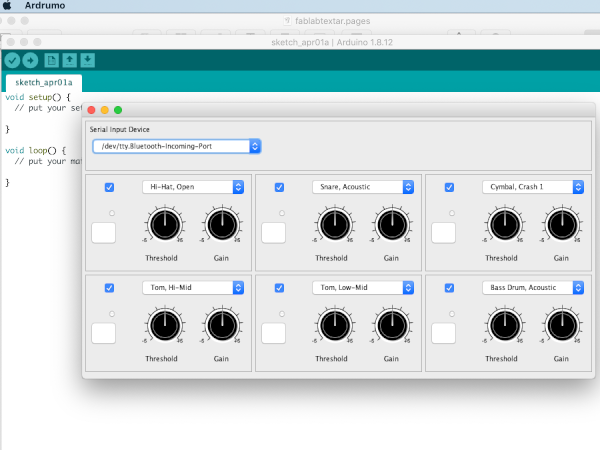Click the void setup() line in the Arduino editor

38,97
